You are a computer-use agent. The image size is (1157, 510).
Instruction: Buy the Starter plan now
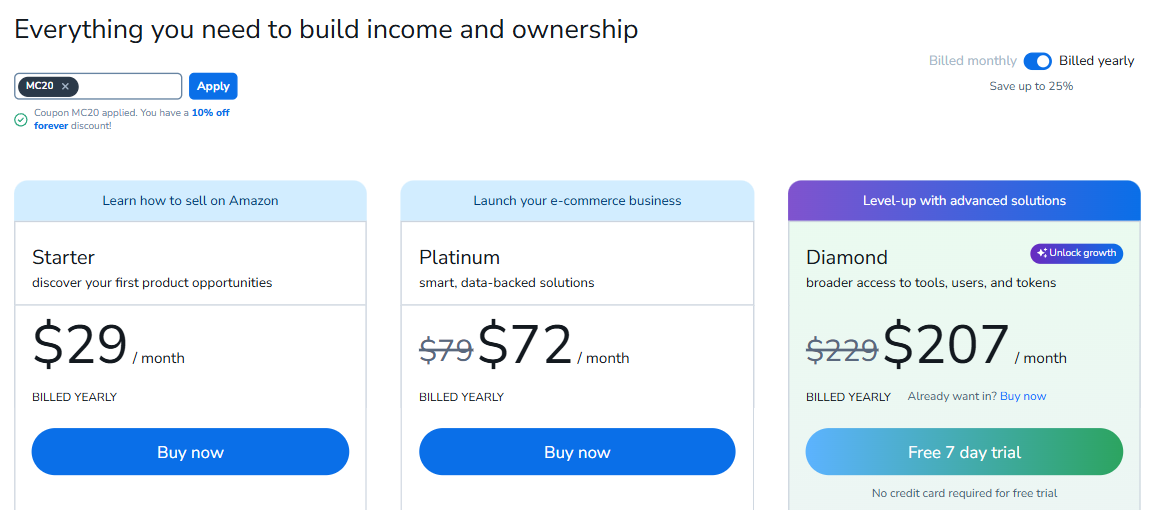(190, 452)
